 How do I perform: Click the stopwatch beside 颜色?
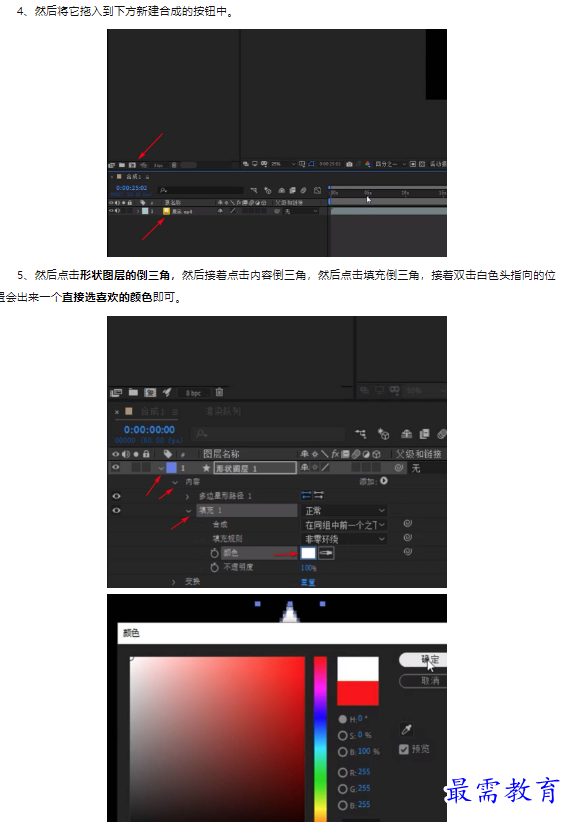coord(214,553)
